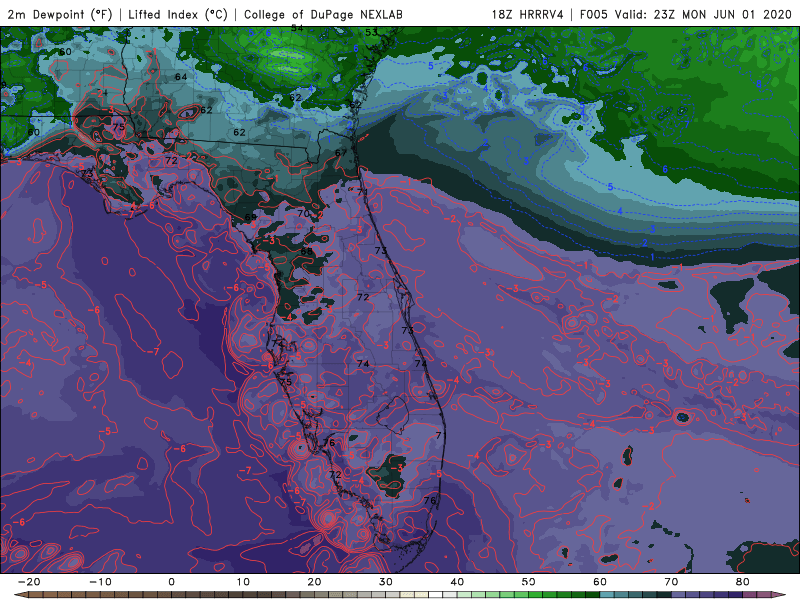This screenshot has width=800, height=600.
Task: Click the 30 label on the color scale
Action: click(x=386, y=582)
